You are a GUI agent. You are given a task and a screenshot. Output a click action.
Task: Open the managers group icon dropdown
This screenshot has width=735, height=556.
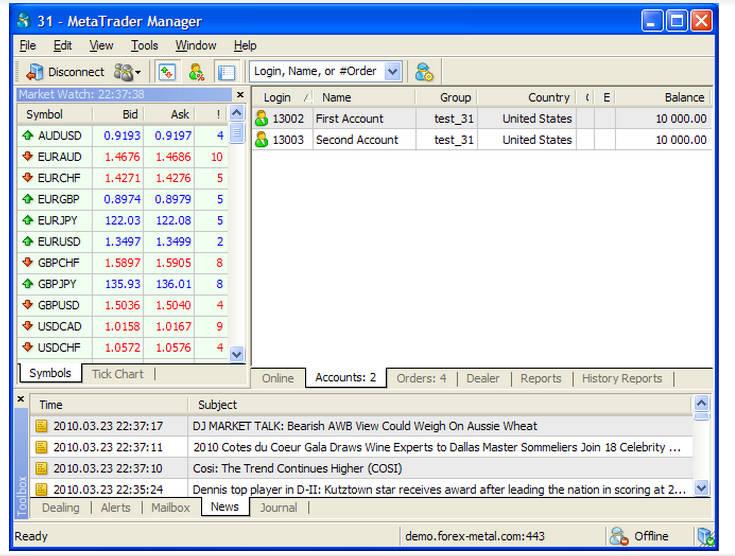coord(127,72)
